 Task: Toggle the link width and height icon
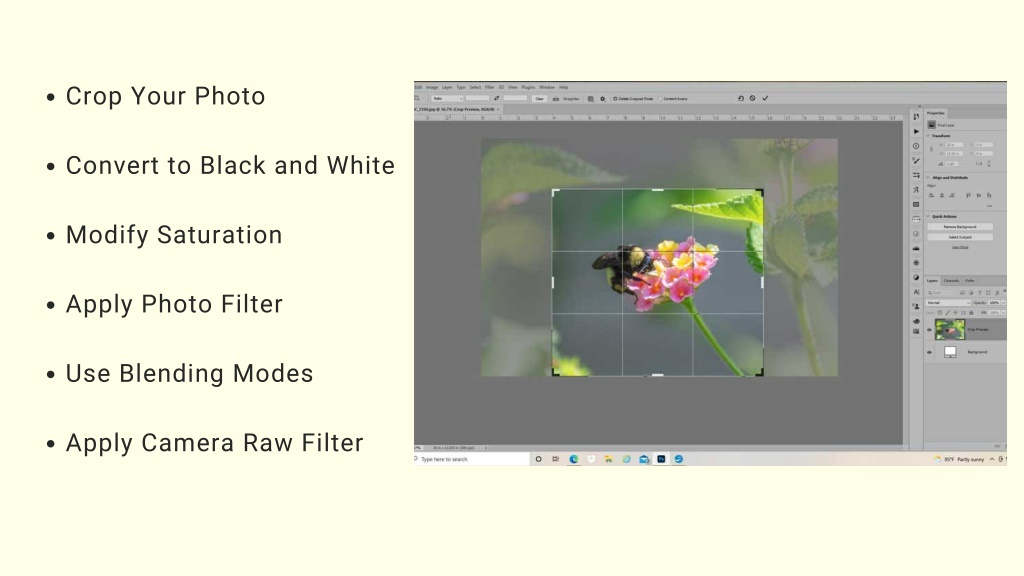tap(931, 150)
